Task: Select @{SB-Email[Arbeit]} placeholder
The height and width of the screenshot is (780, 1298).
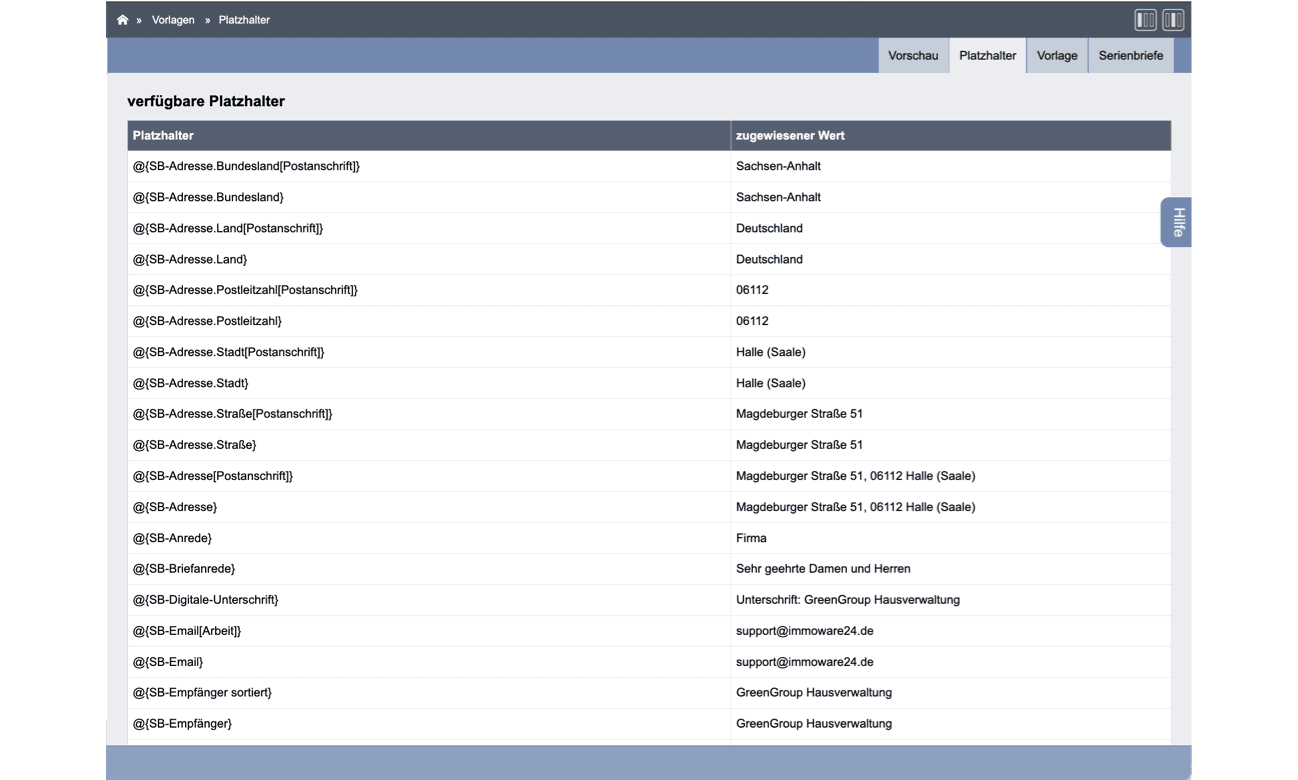Action: click(187, 631)
